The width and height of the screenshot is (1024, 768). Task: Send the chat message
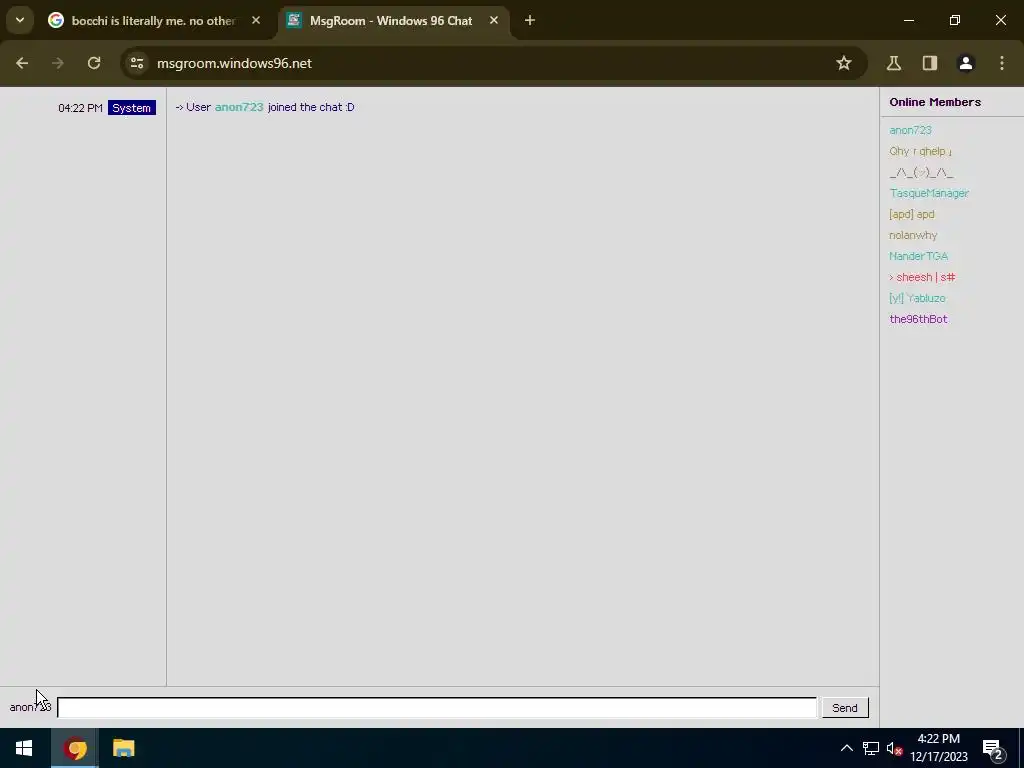click(844, 708)
